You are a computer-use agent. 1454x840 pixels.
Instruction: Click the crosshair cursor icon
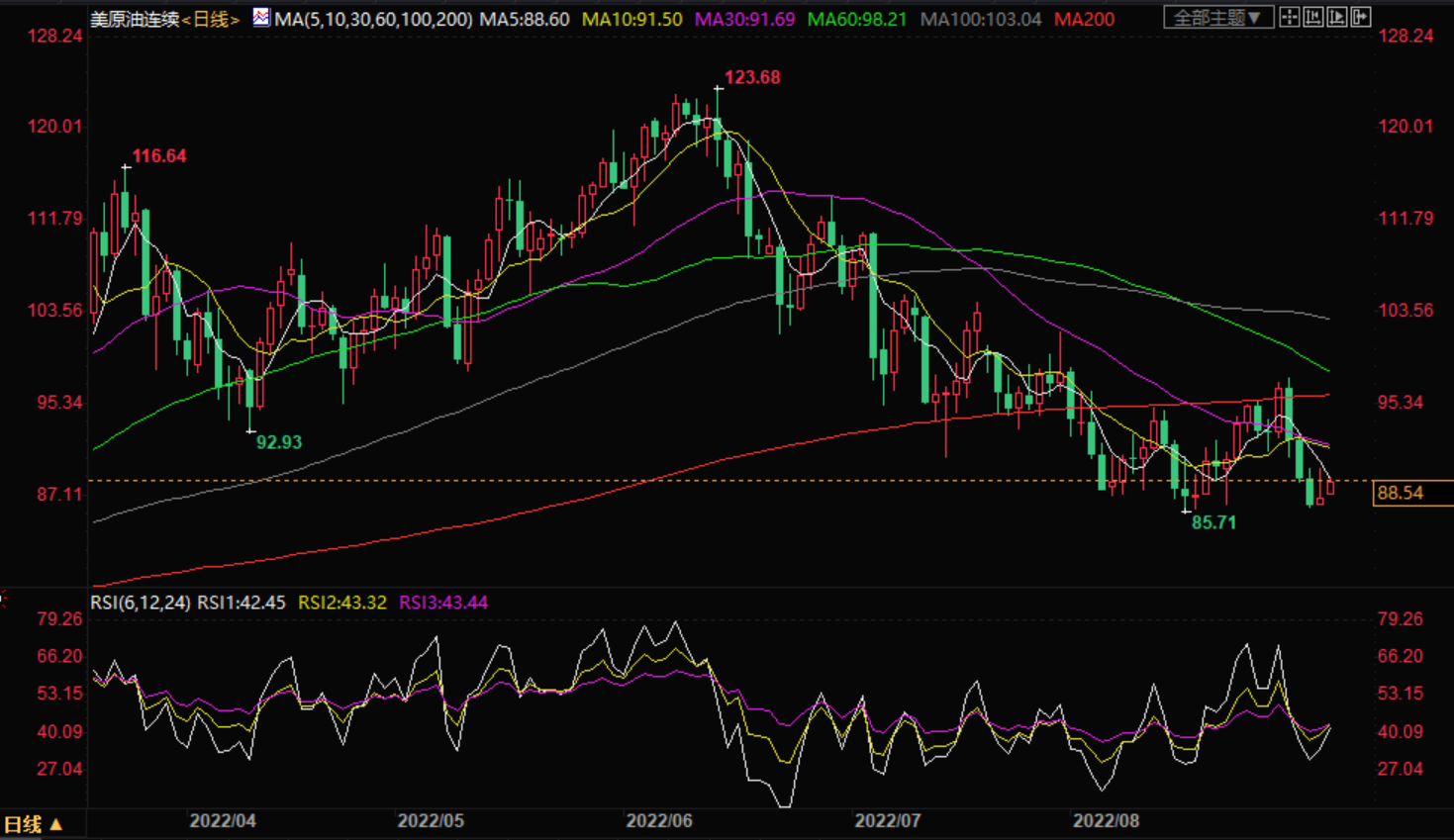pos(1289,18)
